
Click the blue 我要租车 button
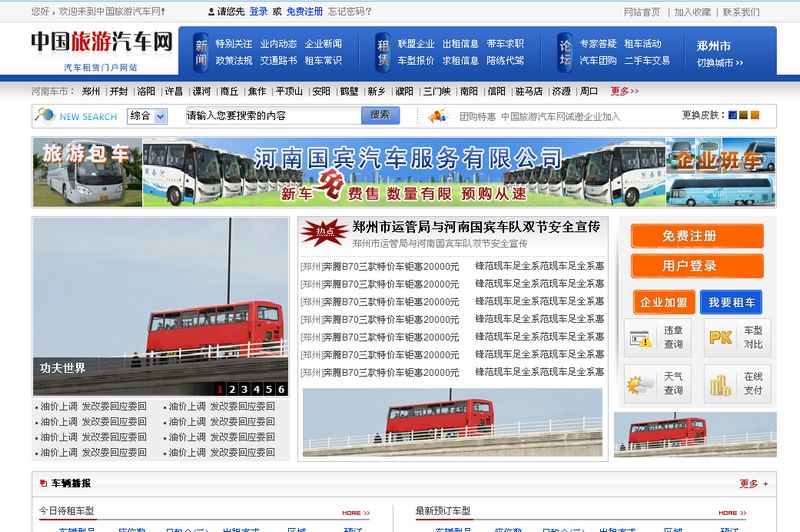[x=731, y=302]
